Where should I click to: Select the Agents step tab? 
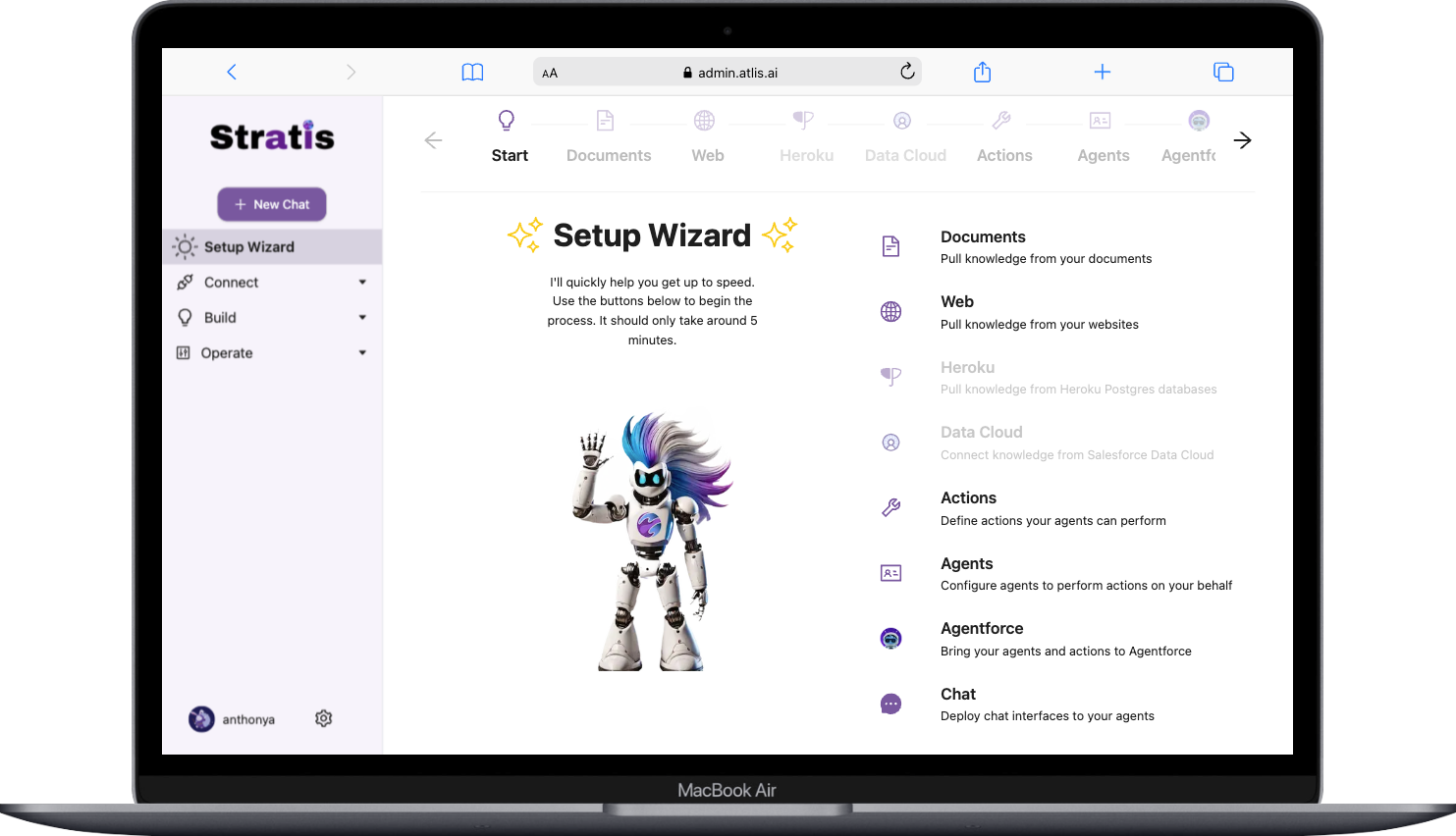tap(1103, 138)
